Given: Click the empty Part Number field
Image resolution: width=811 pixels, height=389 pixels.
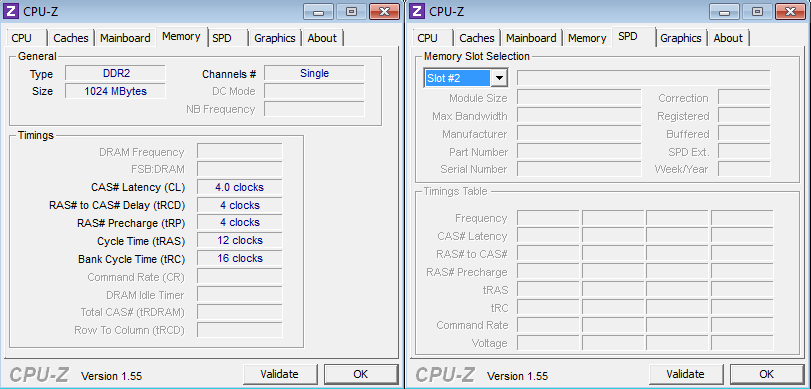Looking at the screenshot, I should coord(579,152).
